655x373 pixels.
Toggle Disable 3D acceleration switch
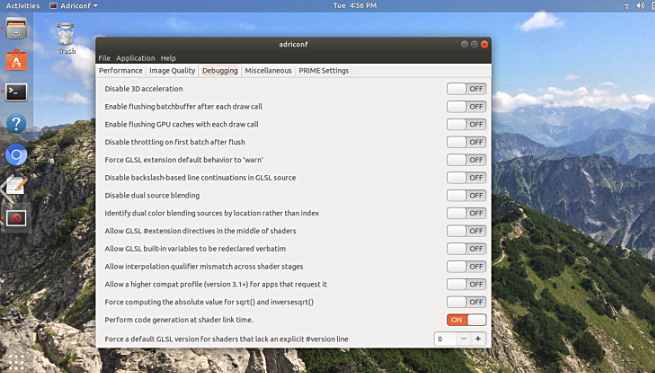click(466, 89)
